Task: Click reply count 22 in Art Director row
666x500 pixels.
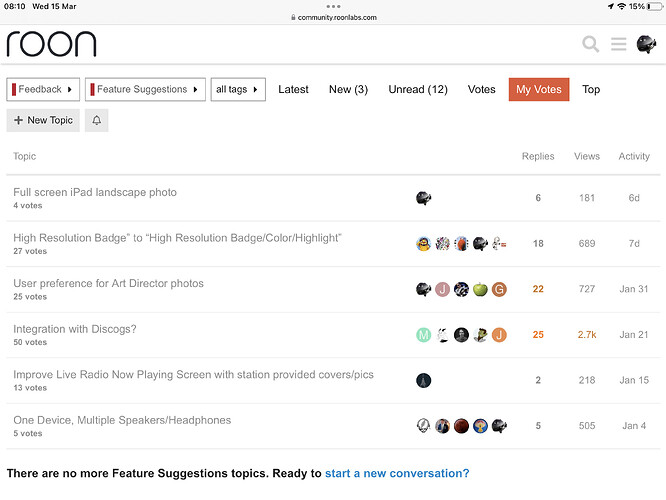Action: click(538, 289)
